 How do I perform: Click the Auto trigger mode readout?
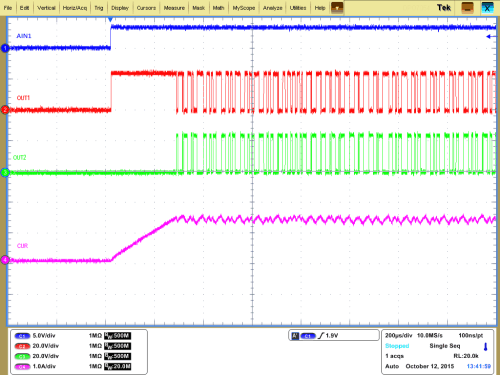pos(392,366)
